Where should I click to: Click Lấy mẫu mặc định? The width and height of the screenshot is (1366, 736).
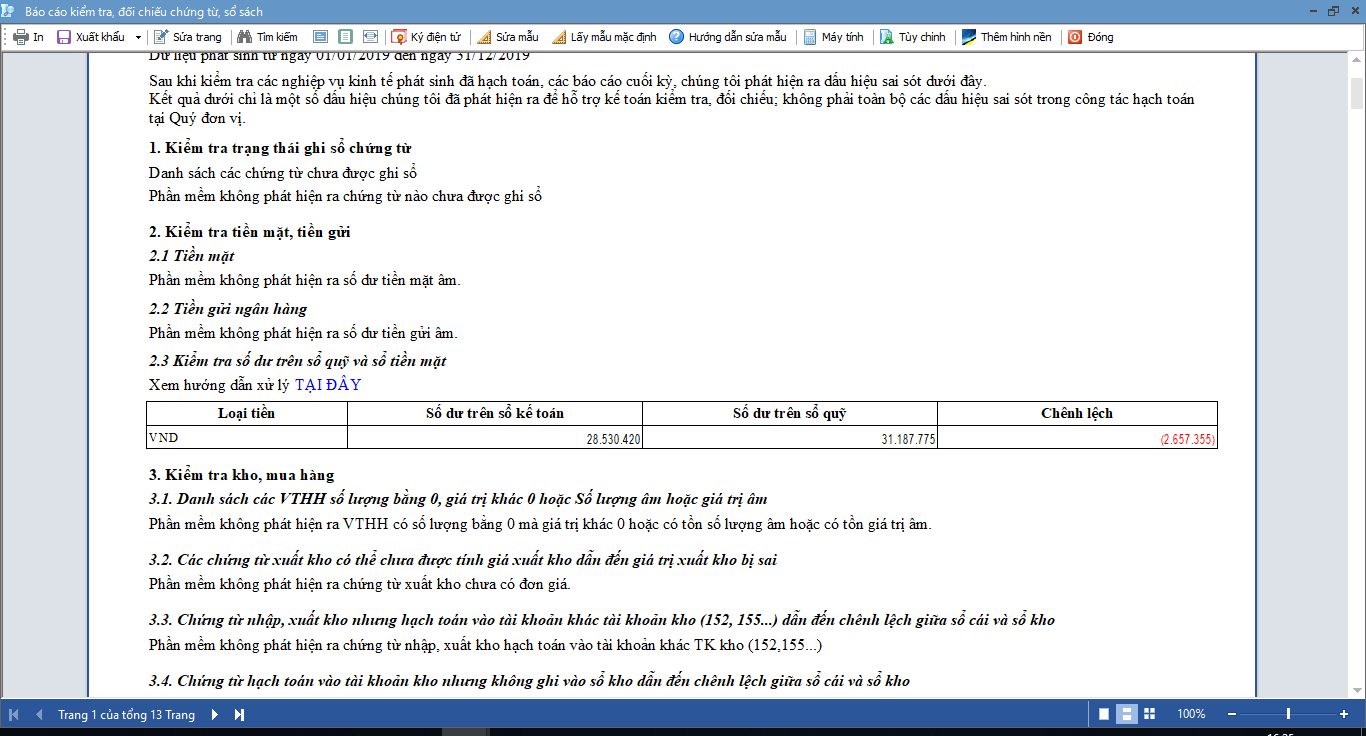[x=604, y=37]
